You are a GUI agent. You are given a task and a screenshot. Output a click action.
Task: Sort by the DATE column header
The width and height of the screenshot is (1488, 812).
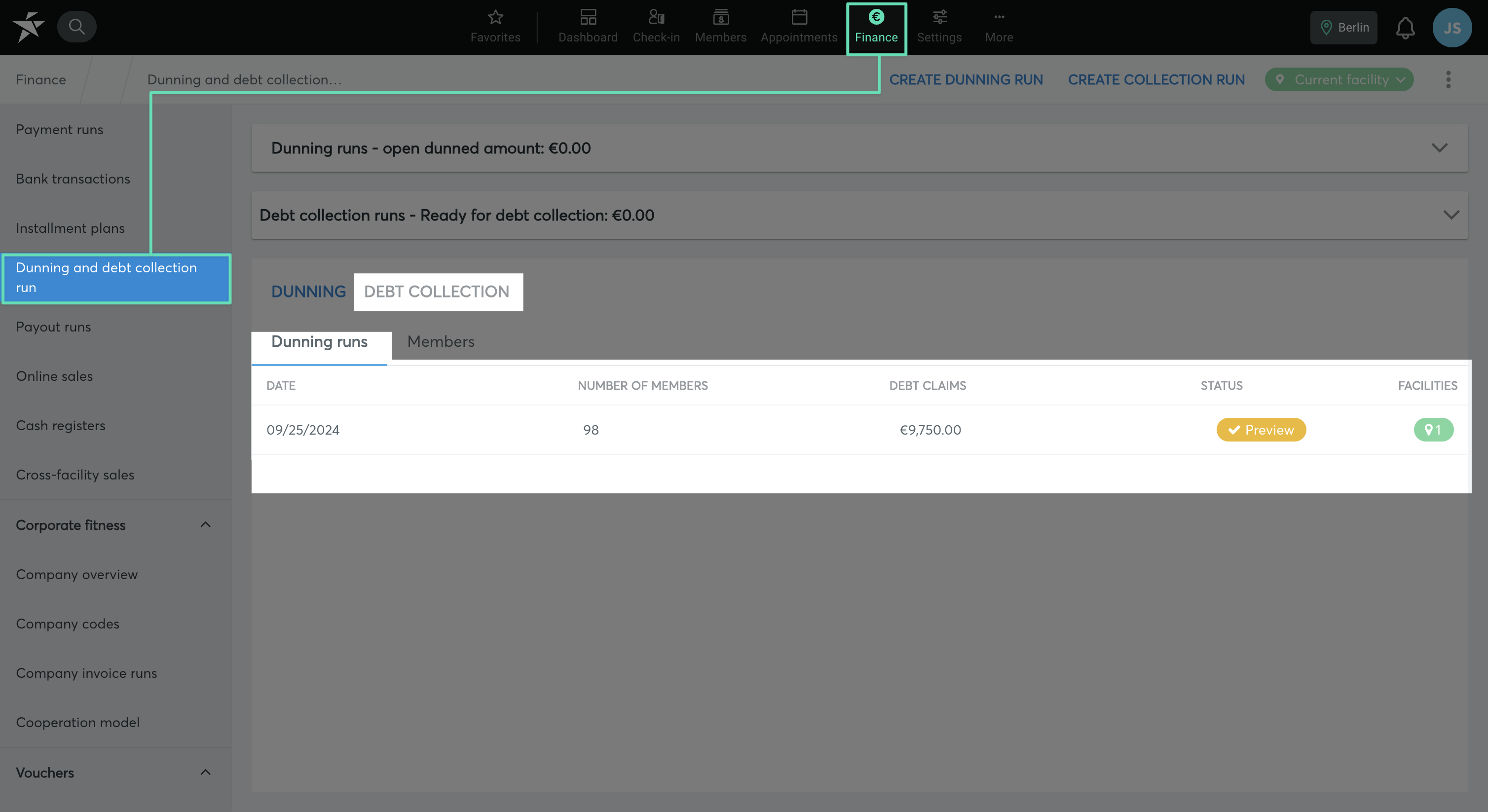(x=281, y=386)
